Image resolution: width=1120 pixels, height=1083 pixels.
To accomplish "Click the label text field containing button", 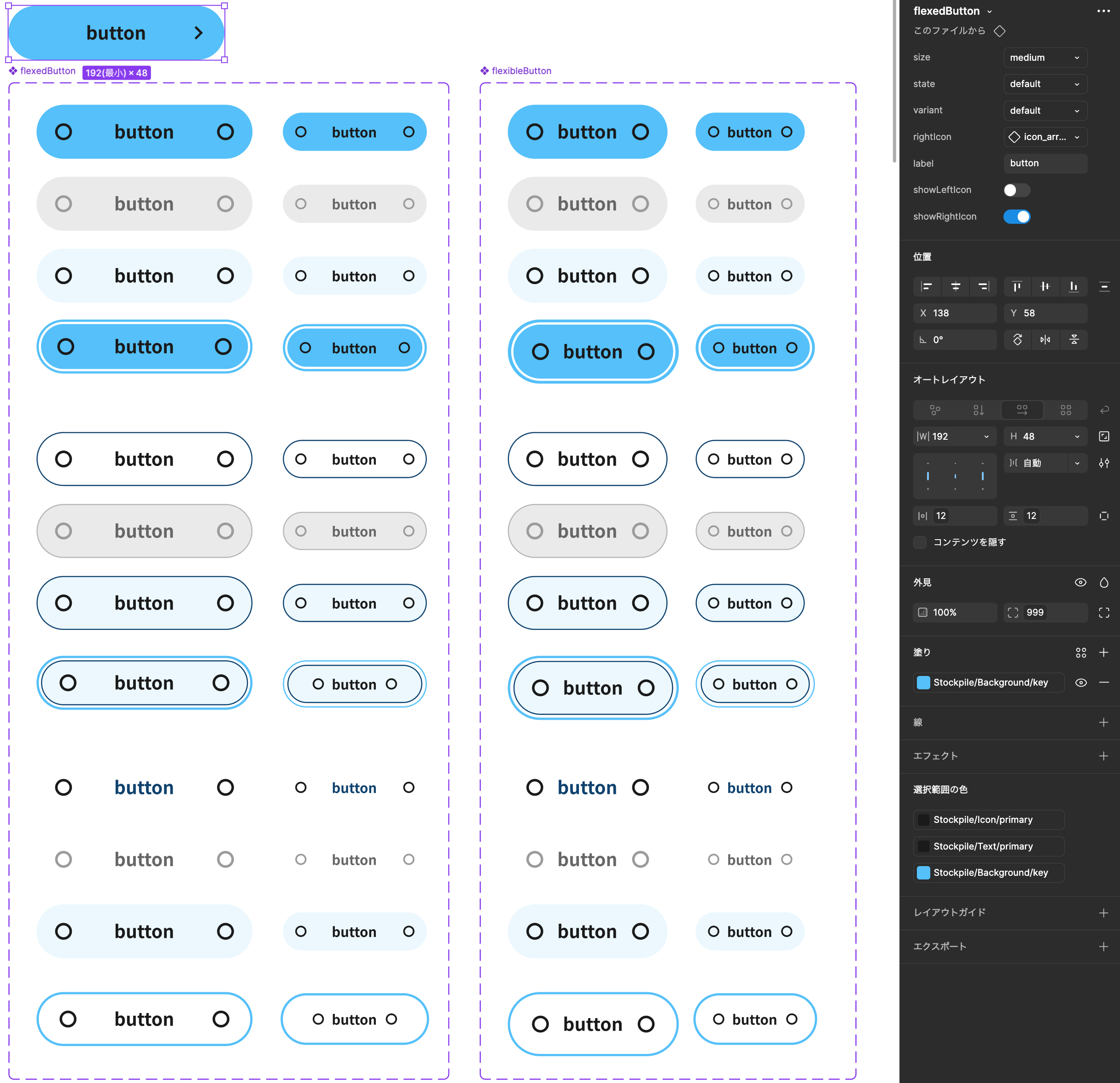I will click(x=1044, y=163).
